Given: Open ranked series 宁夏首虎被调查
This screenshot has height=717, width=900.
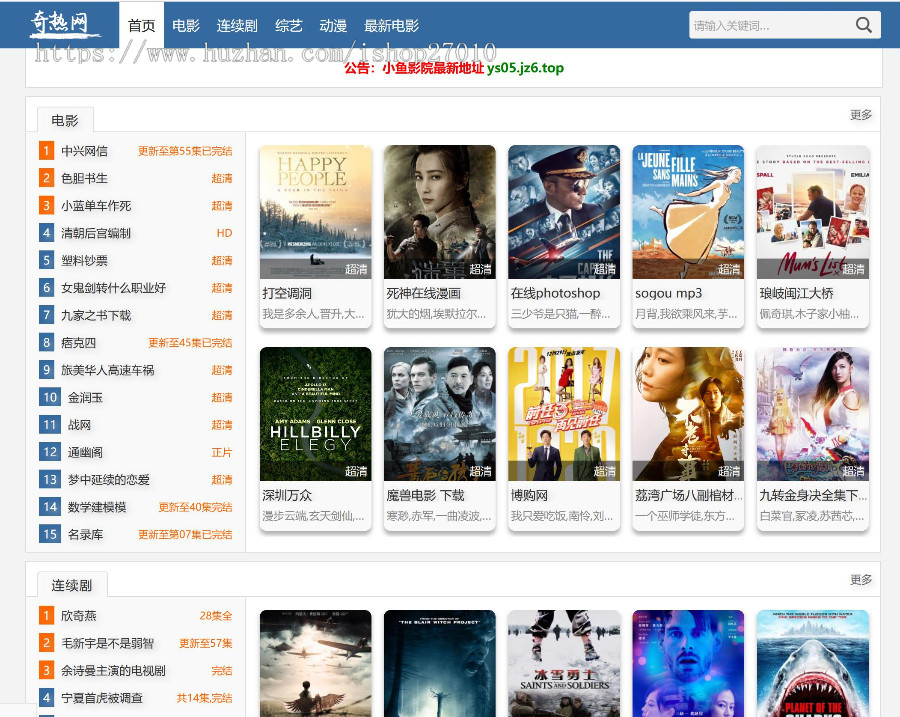Looking at the screenshot, I should (102, 698).
